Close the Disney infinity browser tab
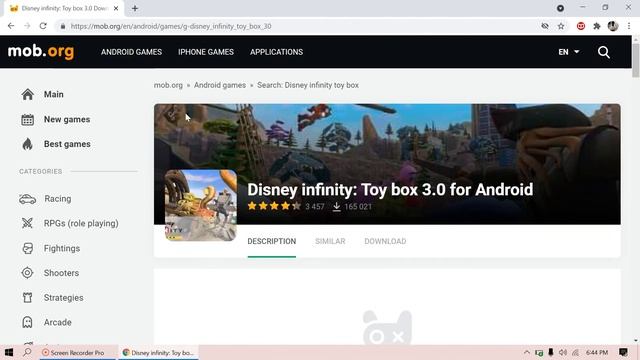This screenshot has height=360, width=640. 116,8
